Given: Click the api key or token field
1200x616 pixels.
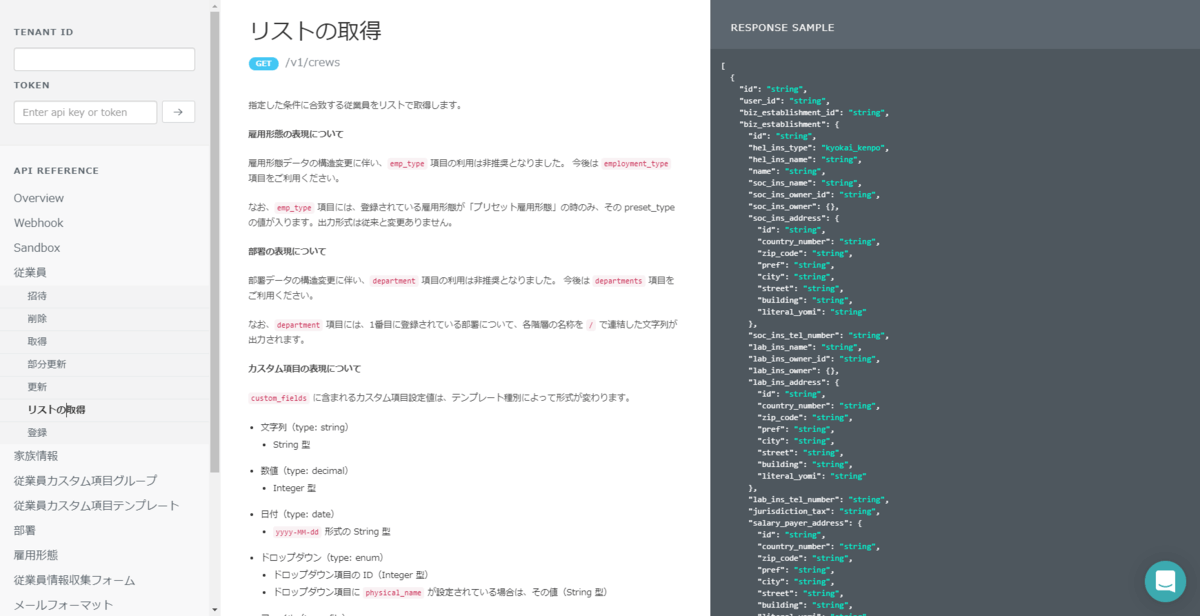Looking at the screenshot, I should 85,112.
